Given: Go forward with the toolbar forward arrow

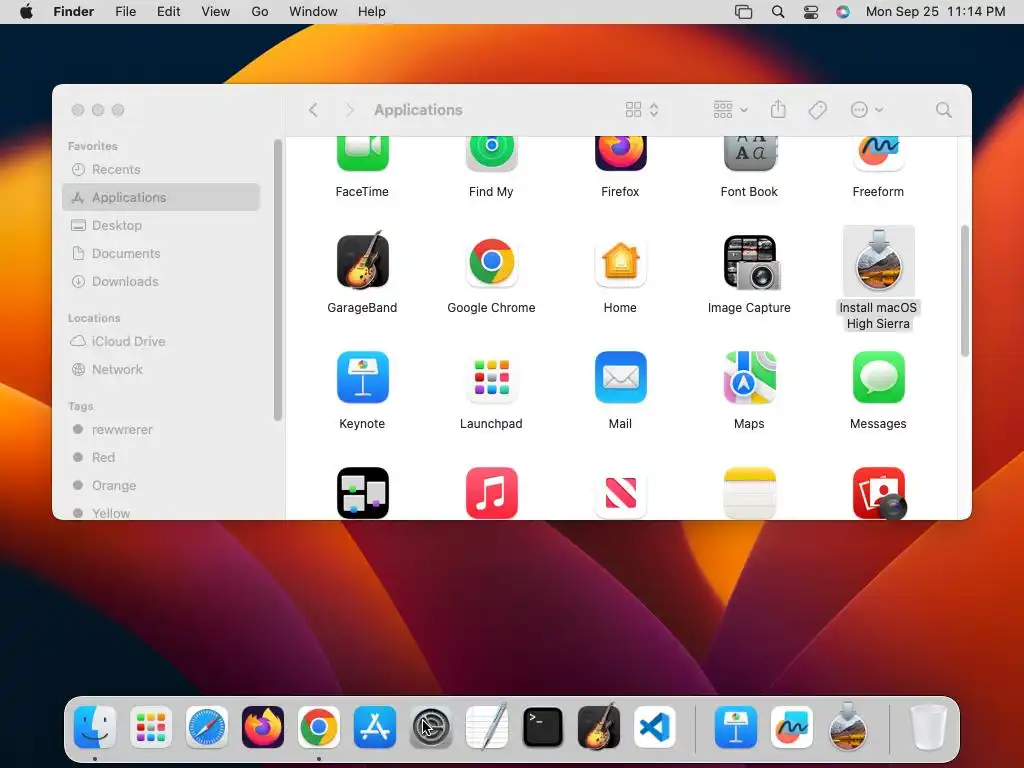Looking at the screenshot, I should [349, 110].
